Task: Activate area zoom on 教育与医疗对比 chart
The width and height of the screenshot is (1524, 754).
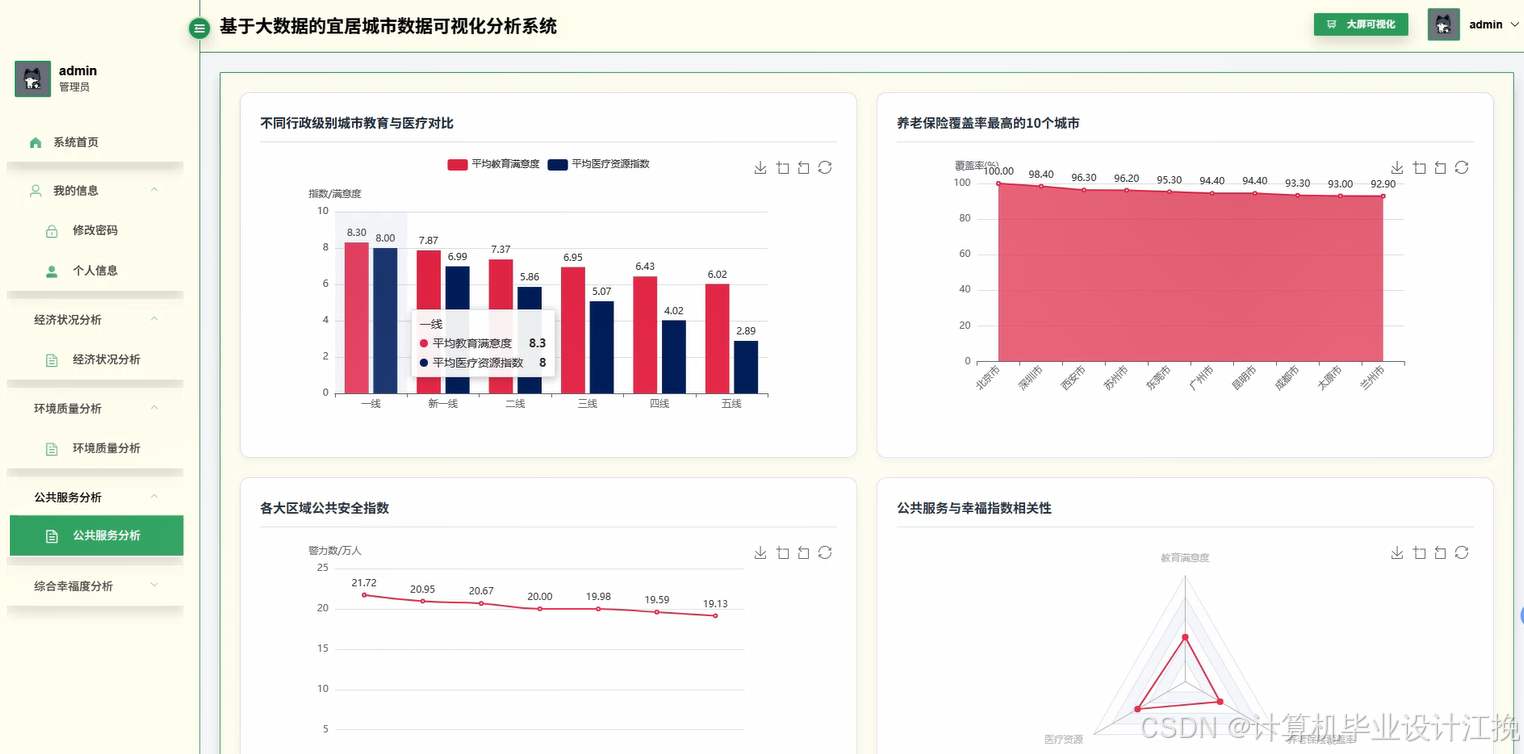Action: (782, 168)
